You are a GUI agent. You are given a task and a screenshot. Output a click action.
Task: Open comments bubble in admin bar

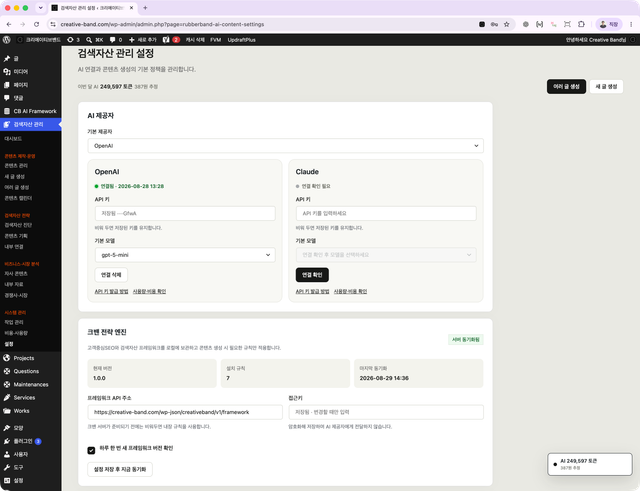coord(116,40)
